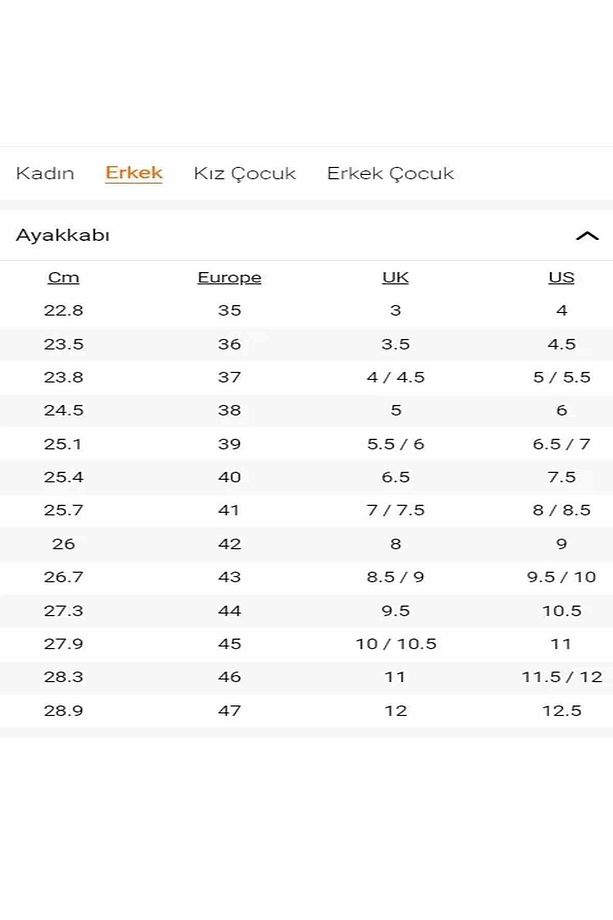613x920 pixels.
Task: Switch to Erkek Çocuk tab
Action: coord(391,174)
